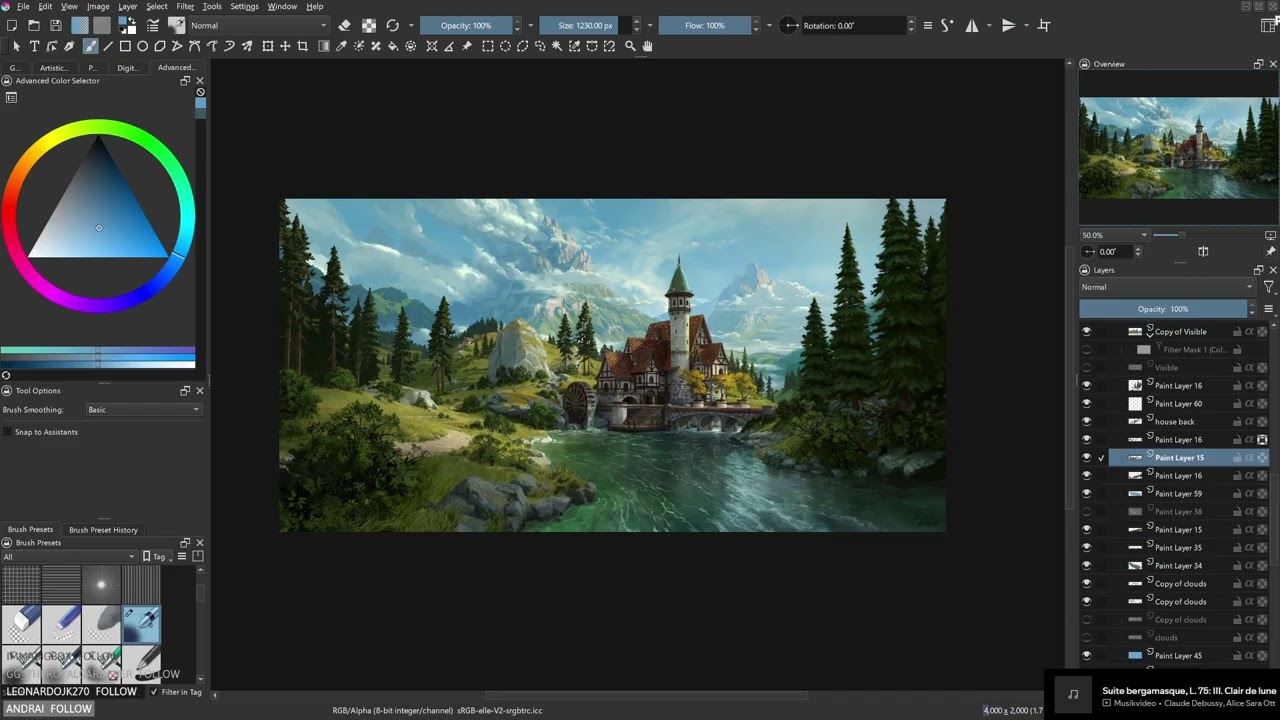Click the toolbar Opacity 100% slider

click(466, 25)
